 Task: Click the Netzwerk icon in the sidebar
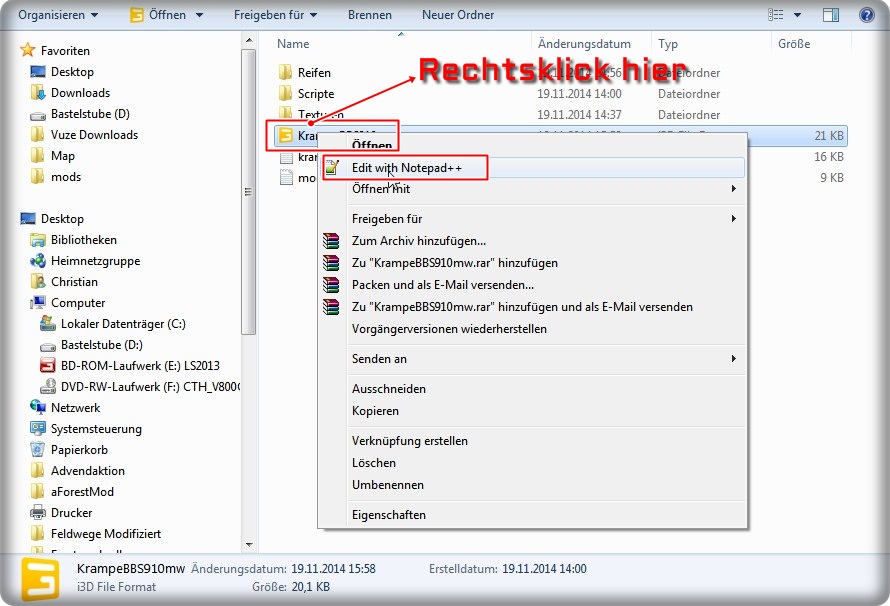coord(38,408)
